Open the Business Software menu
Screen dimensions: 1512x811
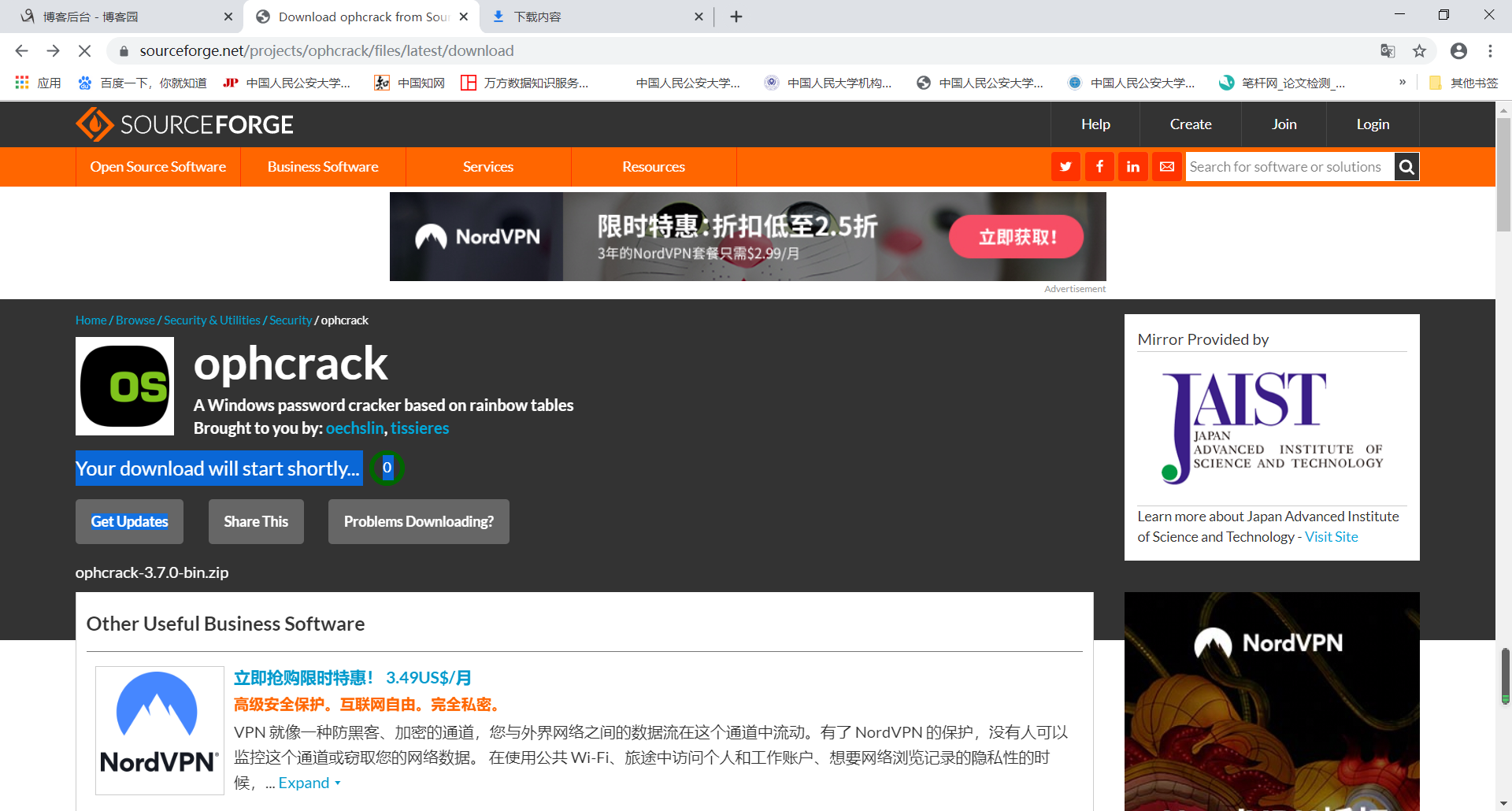[323, 167]
